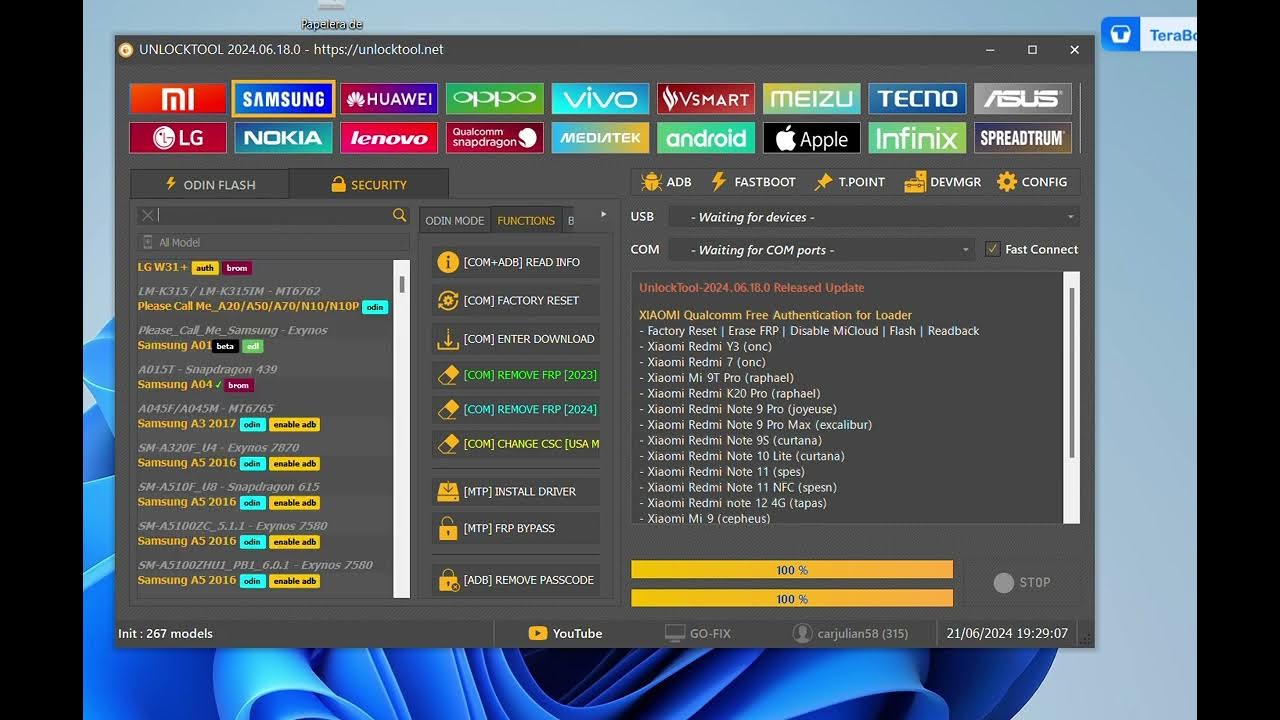Screen dimensions: 1280x720
Task: Select the MediaTek tile
Action: pyautogui.click(x=600, y=138)
